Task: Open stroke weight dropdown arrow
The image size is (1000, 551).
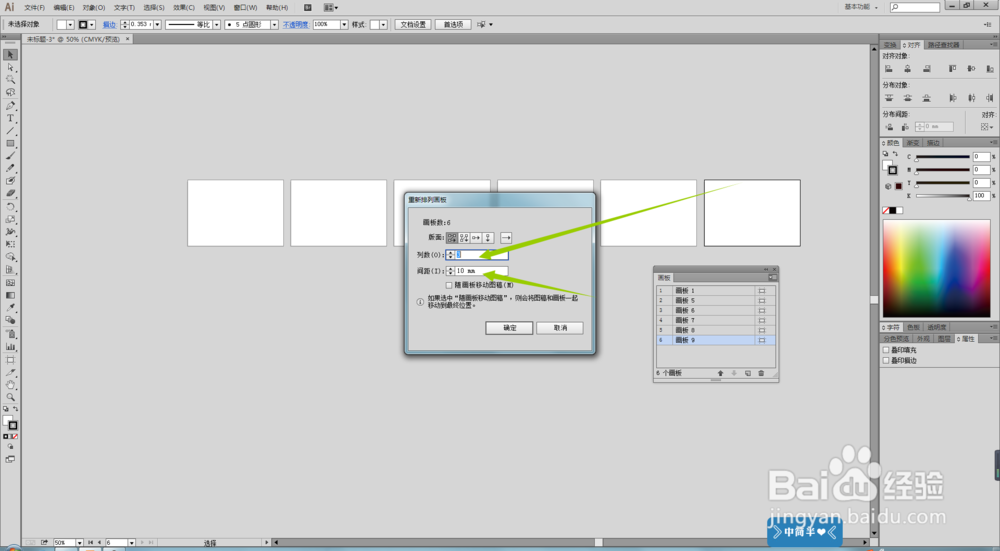Action: pyautogui.click(x=158, y=24)
